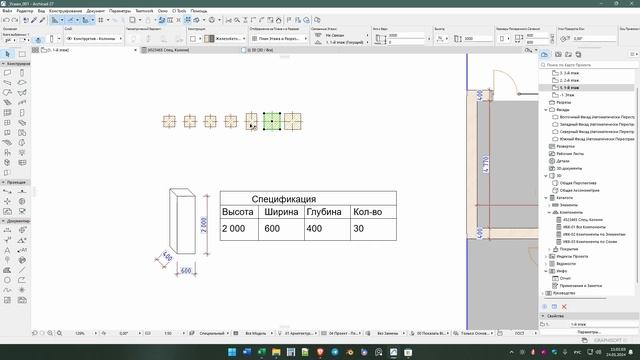Viewport: 640px width, 360px height.
Task: Open Отчет under Инфо
Action: pos(565,278)
